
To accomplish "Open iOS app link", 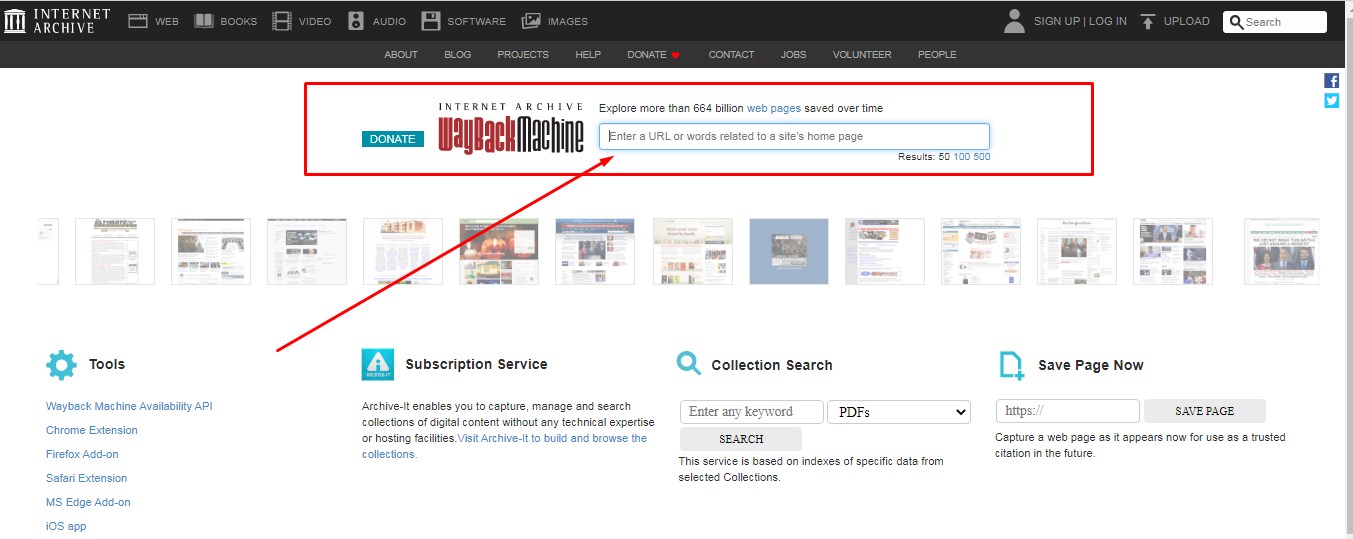I will [x=66, y=526].
